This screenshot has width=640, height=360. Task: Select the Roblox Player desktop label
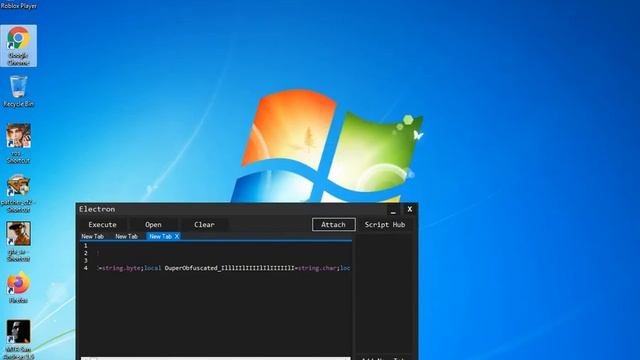pos(19,6)
